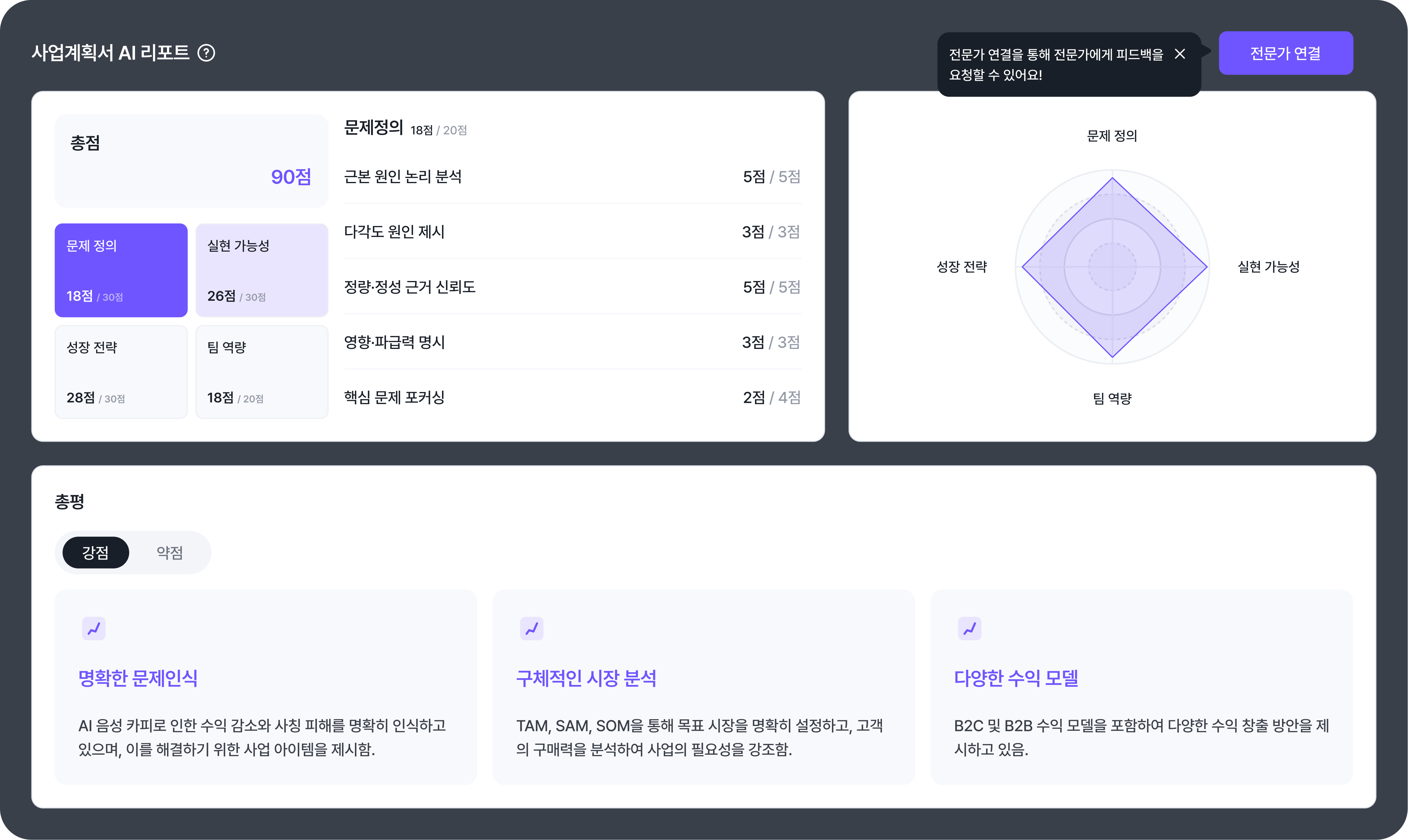Click the 근본 원인 논리 분석 score row
1408x840 pixels.
point(572,177)
